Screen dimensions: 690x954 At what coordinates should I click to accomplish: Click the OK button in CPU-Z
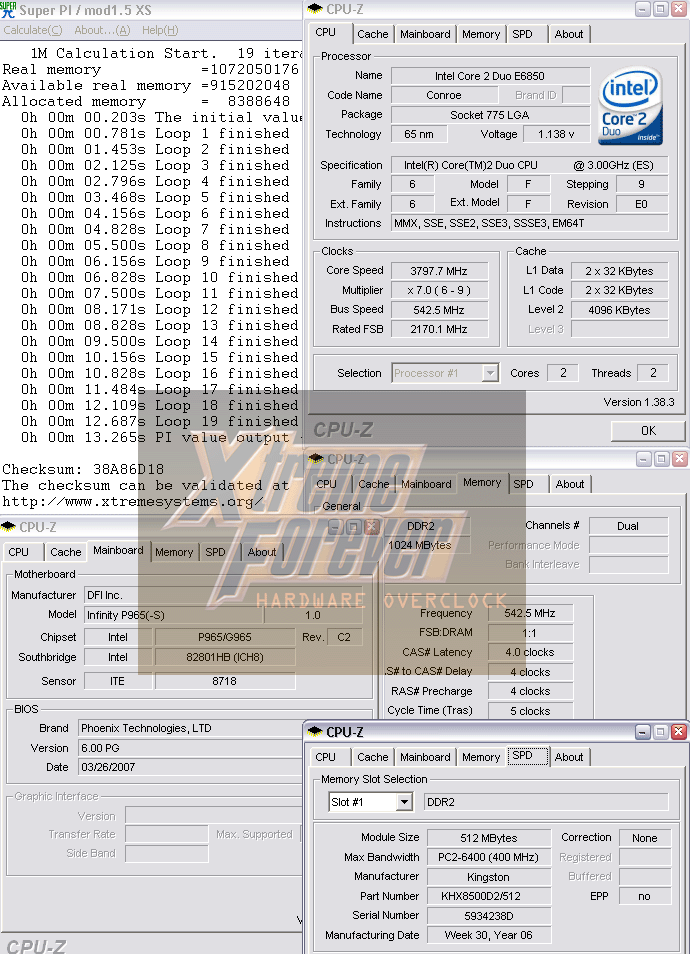tap(648, 430)
